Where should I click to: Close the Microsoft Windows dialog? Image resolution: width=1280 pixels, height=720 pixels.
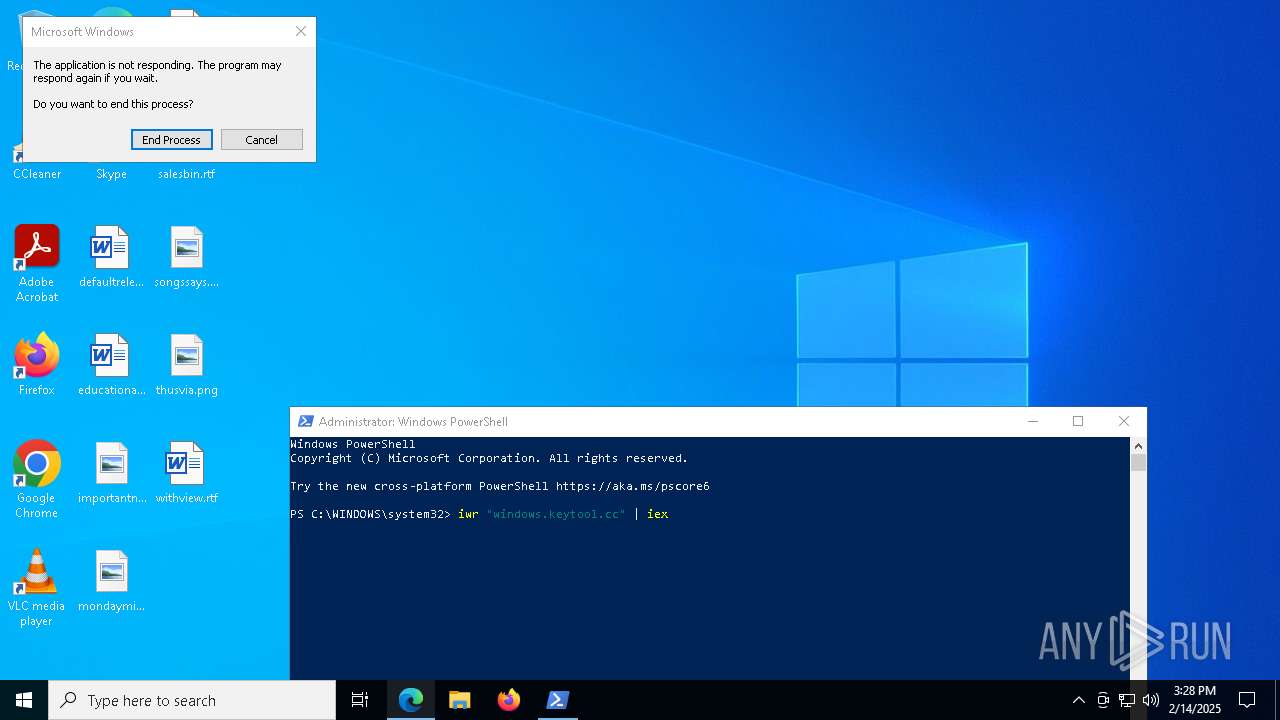(x=301, y=31)
